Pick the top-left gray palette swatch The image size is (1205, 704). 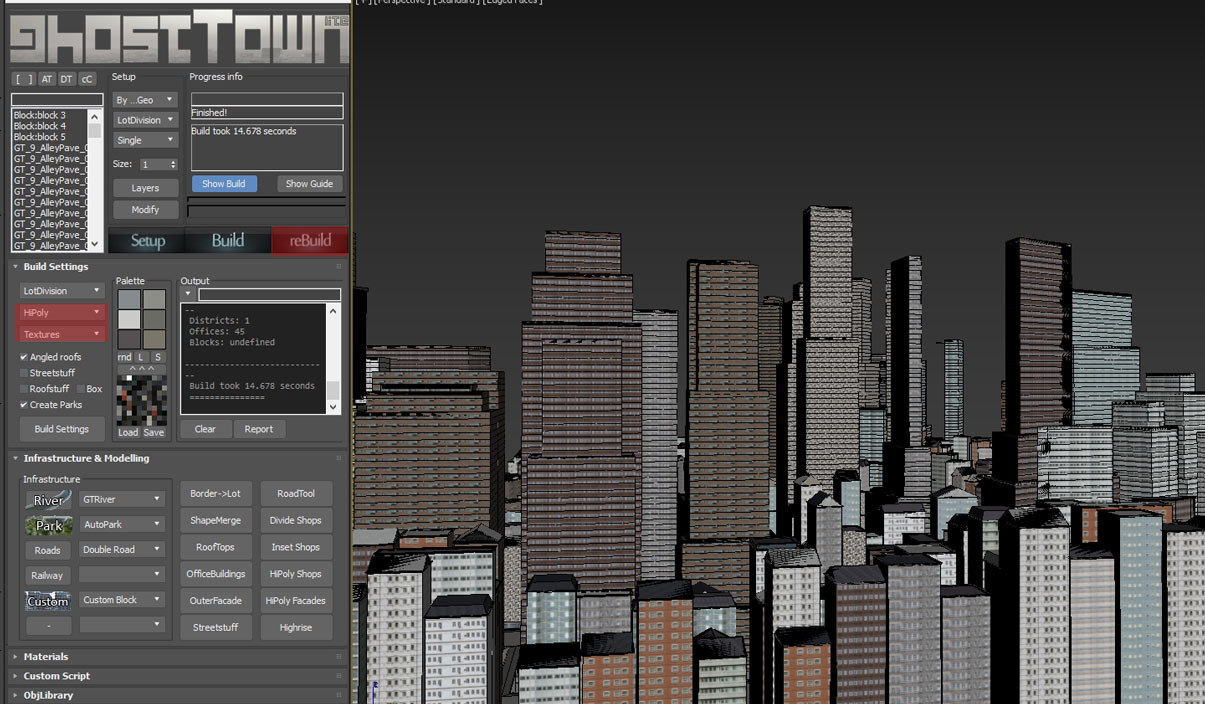[129, 300]
